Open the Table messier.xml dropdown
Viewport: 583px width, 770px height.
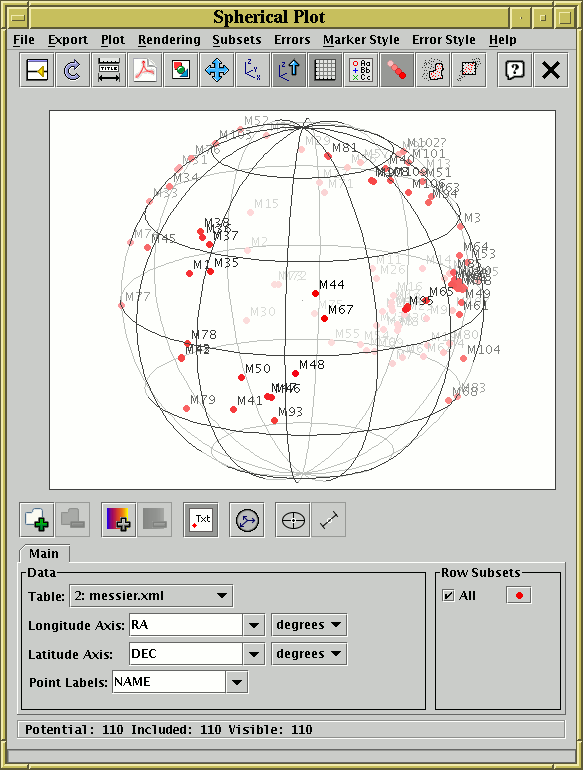click(x=151, y=596)
